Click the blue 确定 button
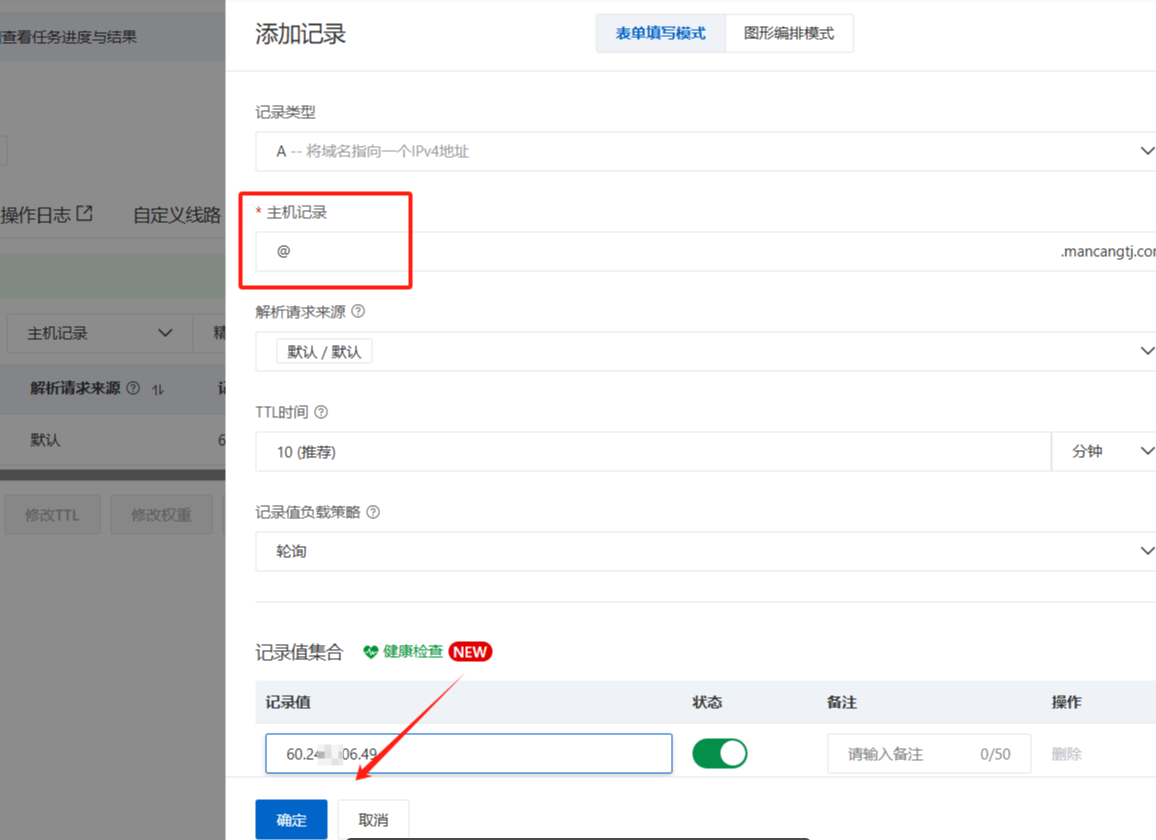The image size is (1156, 840). [291, 819]
